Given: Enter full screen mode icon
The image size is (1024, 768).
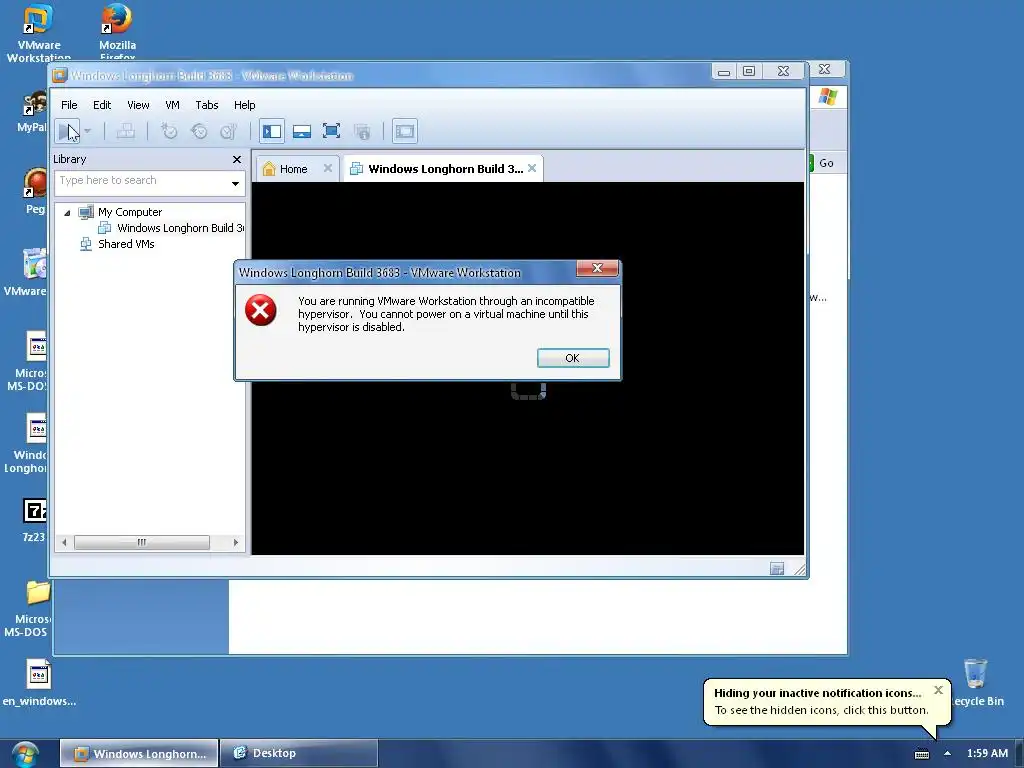Looking at the screenshot, I should (x=332, y=131).
